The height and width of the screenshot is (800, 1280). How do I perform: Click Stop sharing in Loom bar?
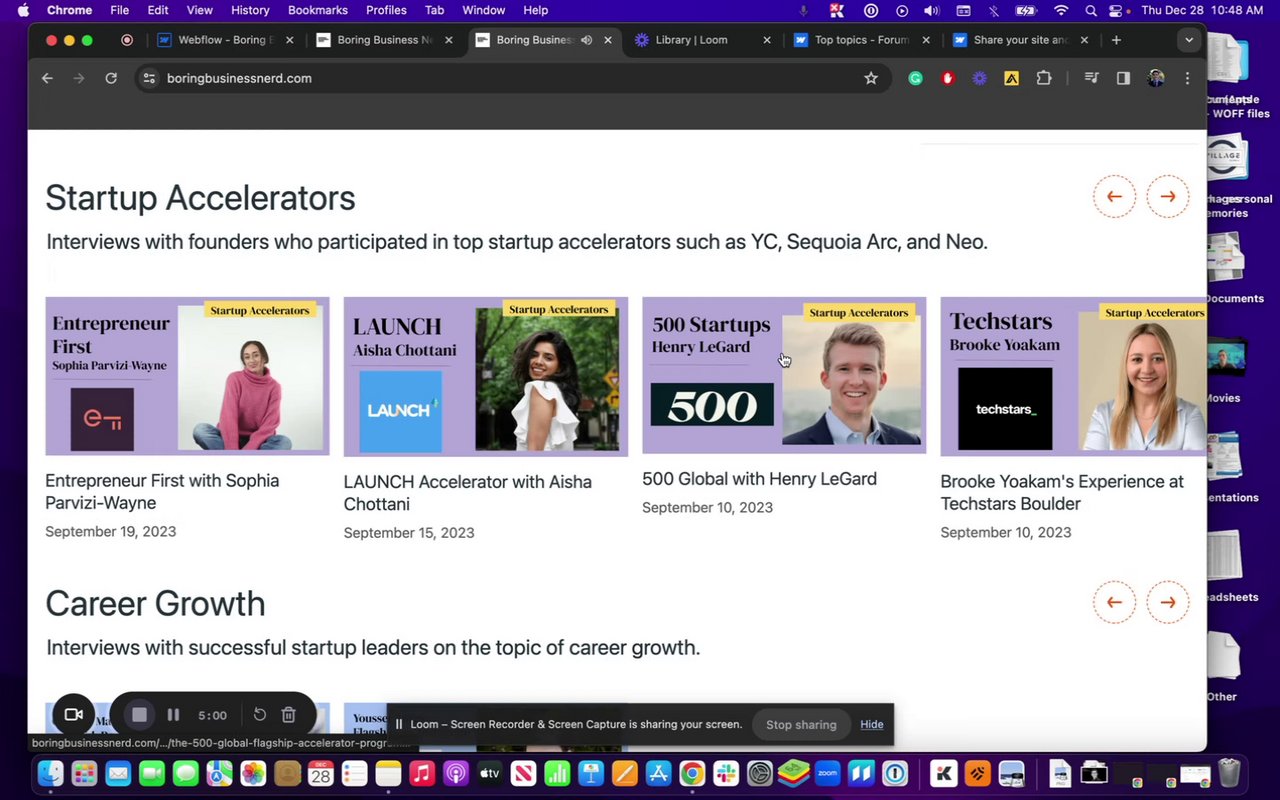801,724
